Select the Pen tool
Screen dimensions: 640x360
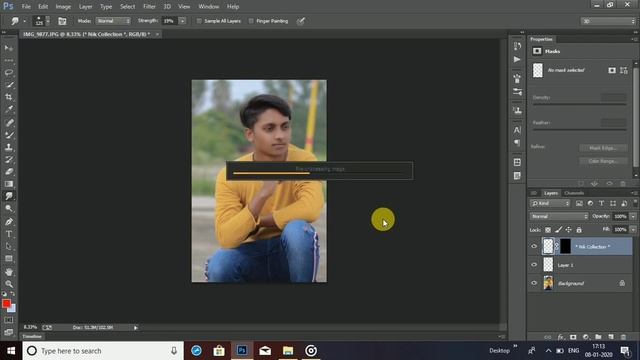coord(9,222)
